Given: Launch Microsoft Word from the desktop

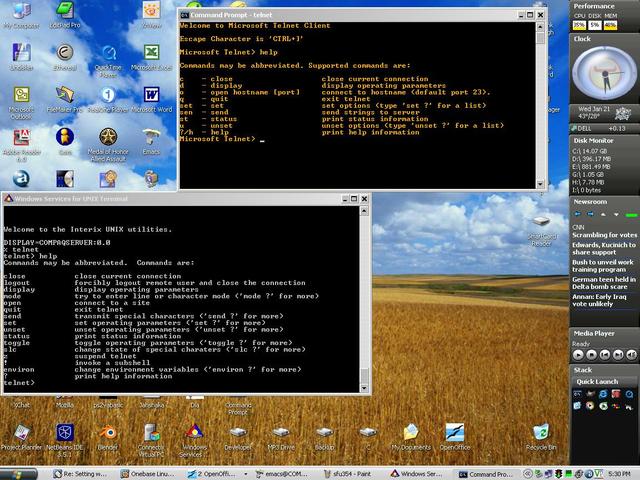Looking at the screenshot, I should (x=151, y=99).
